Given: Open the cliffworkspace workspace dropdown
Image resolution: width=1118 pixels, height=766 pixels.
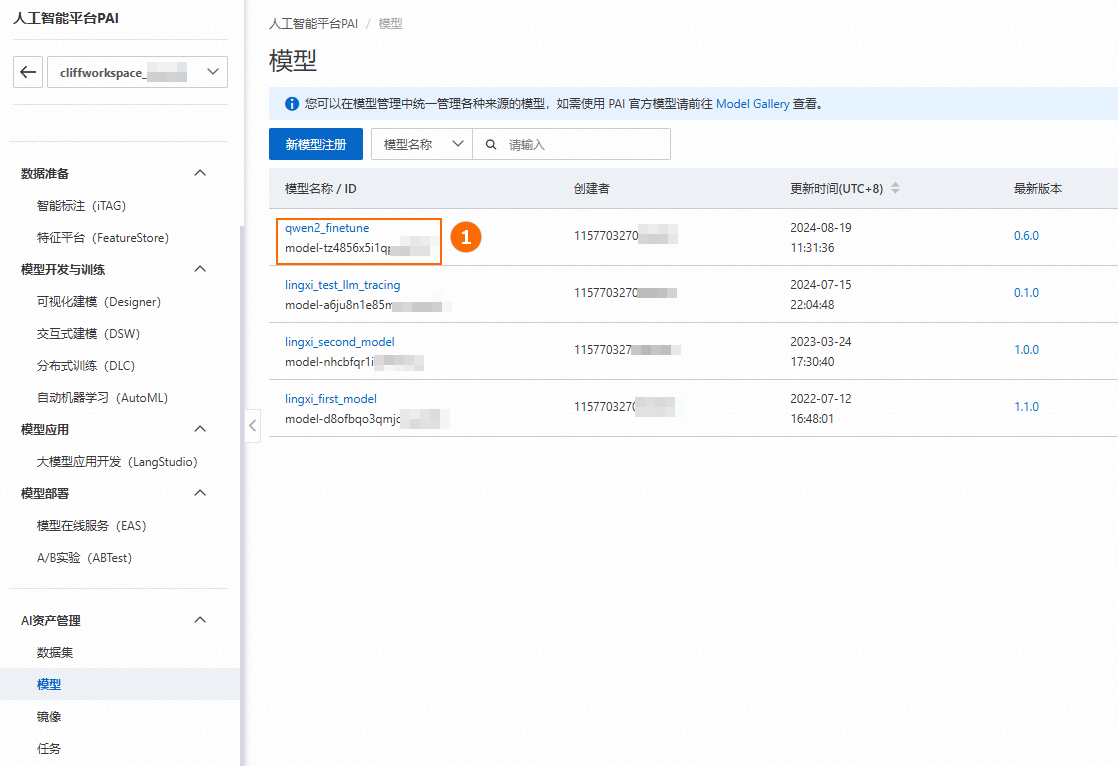Looking at the screenshot, I should coord(138,72).
